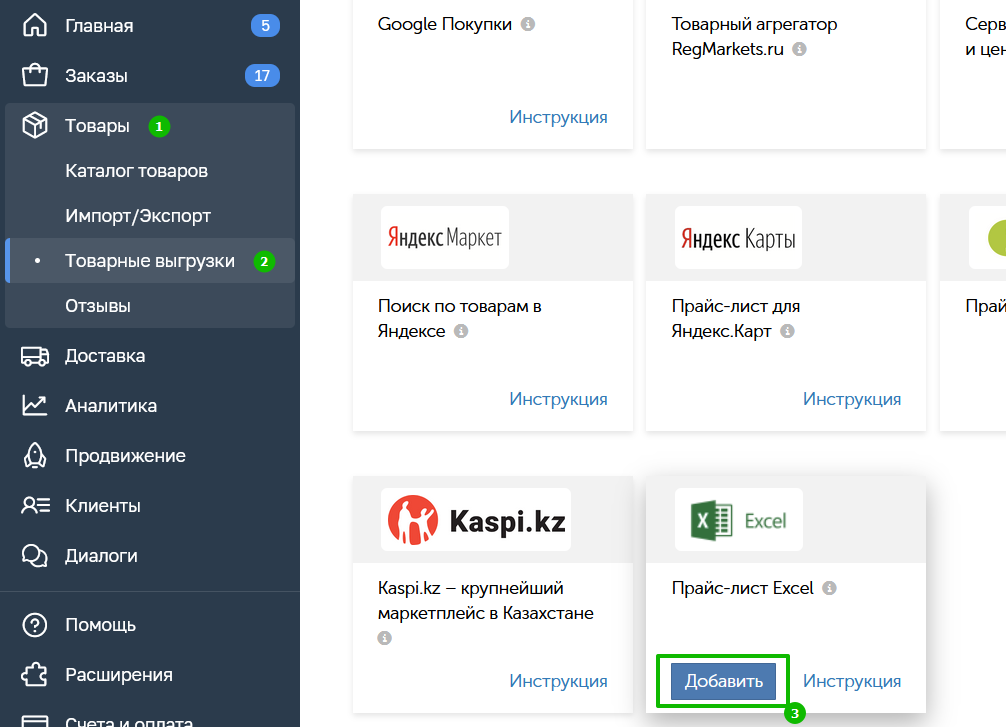This screenshot has width=1006, height=727.
Task: Click Google Покупки card title
Action: point(445,24)
